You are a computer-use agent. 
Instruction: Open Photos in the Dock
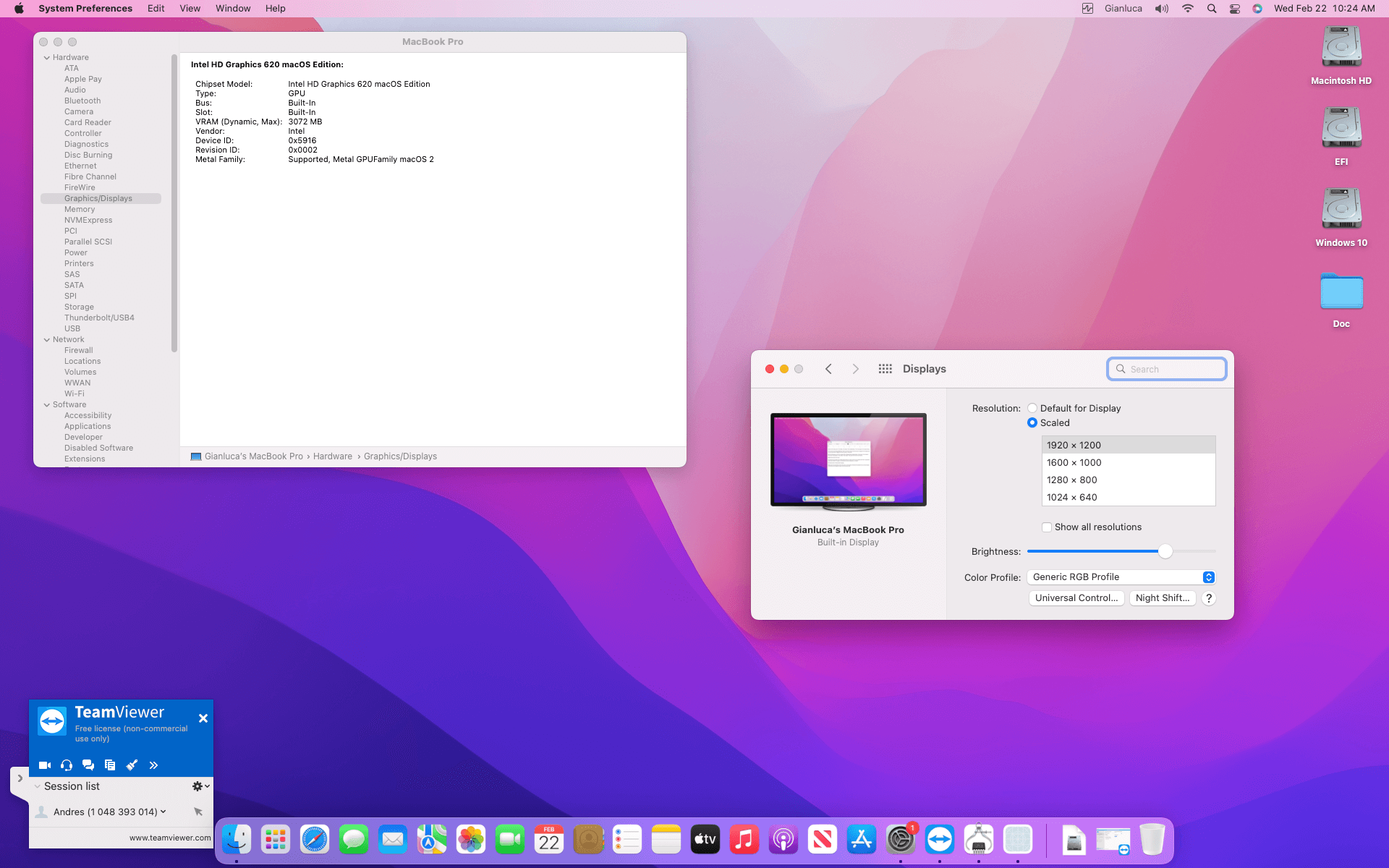tap(471, 840)
